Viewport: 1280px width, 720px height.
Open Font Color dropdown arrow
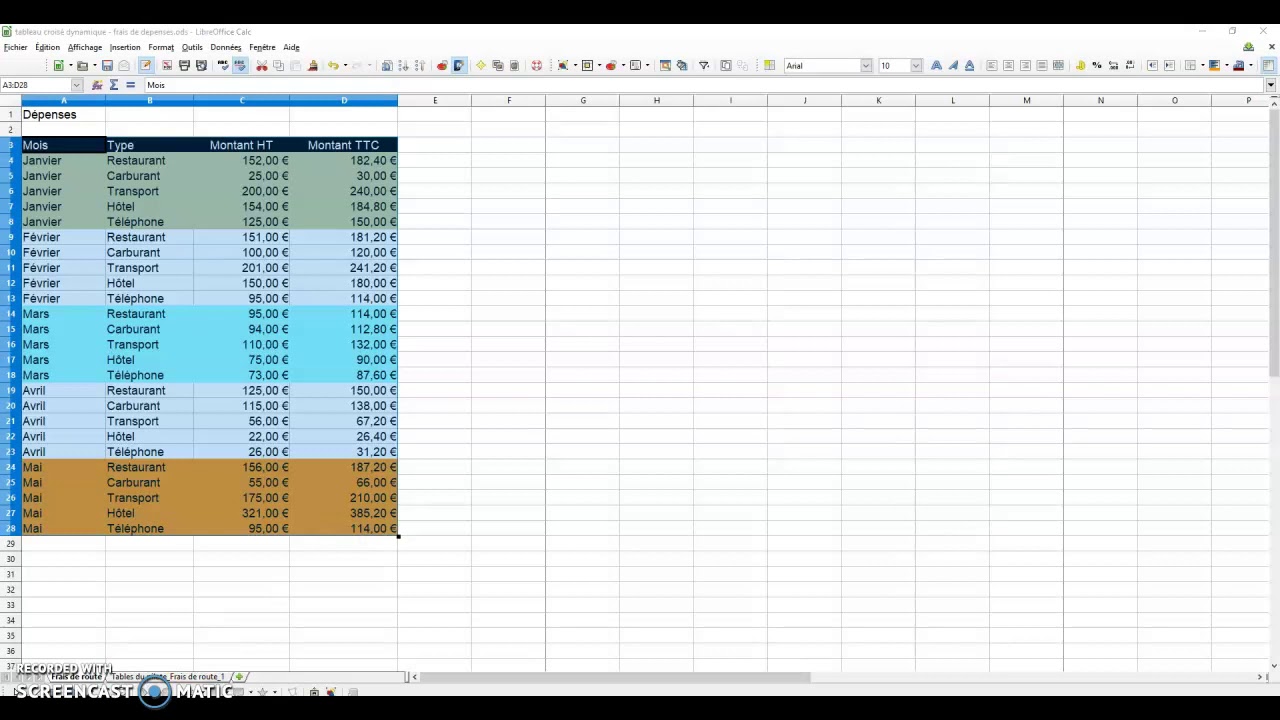pyautogui.click(x=1250, y=65)
